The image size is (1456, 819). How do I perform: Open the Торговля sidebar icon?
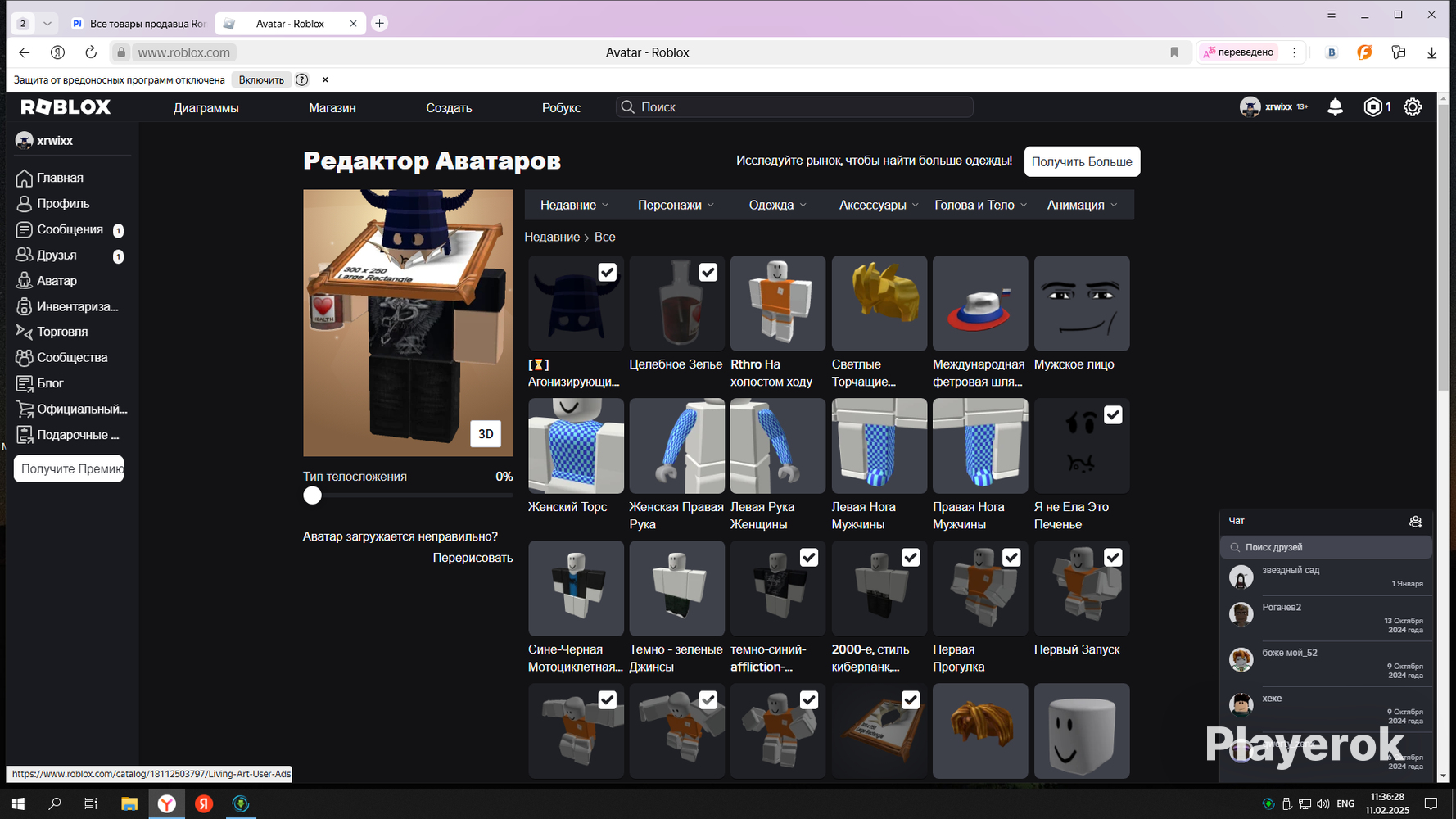coord(25,332)
